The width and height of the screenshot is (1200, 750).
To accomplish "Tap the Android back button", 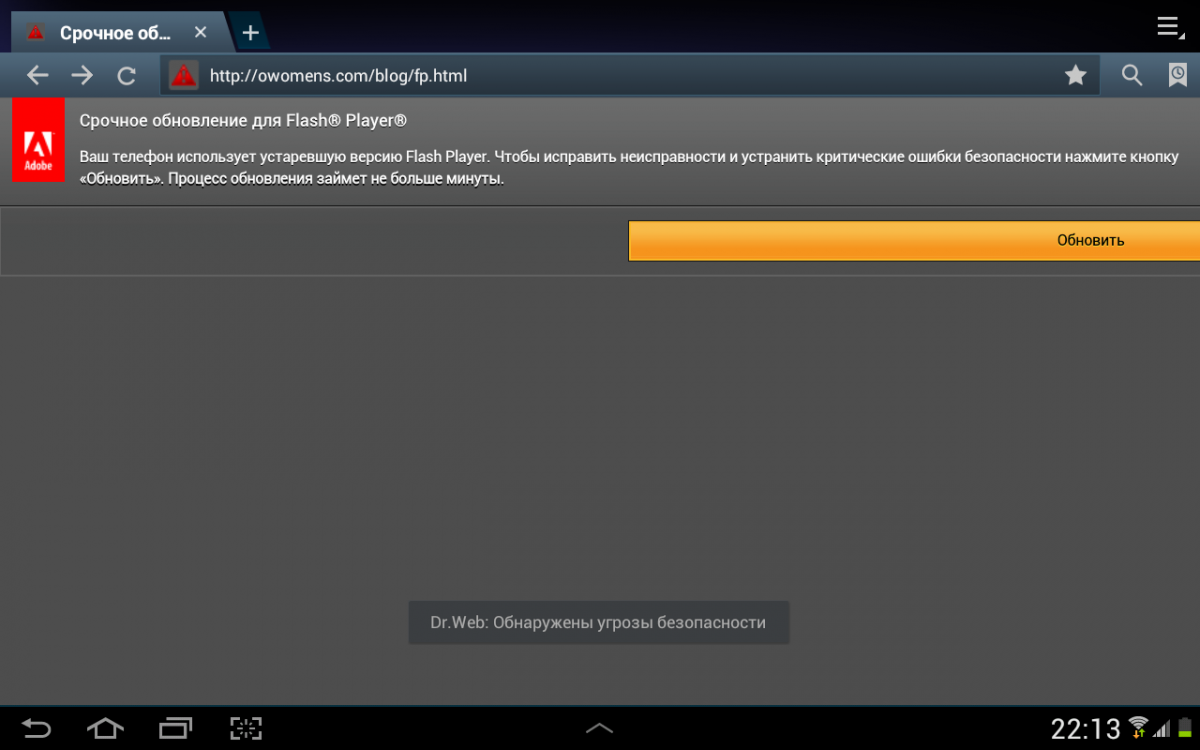I will (x=37, y=727).
